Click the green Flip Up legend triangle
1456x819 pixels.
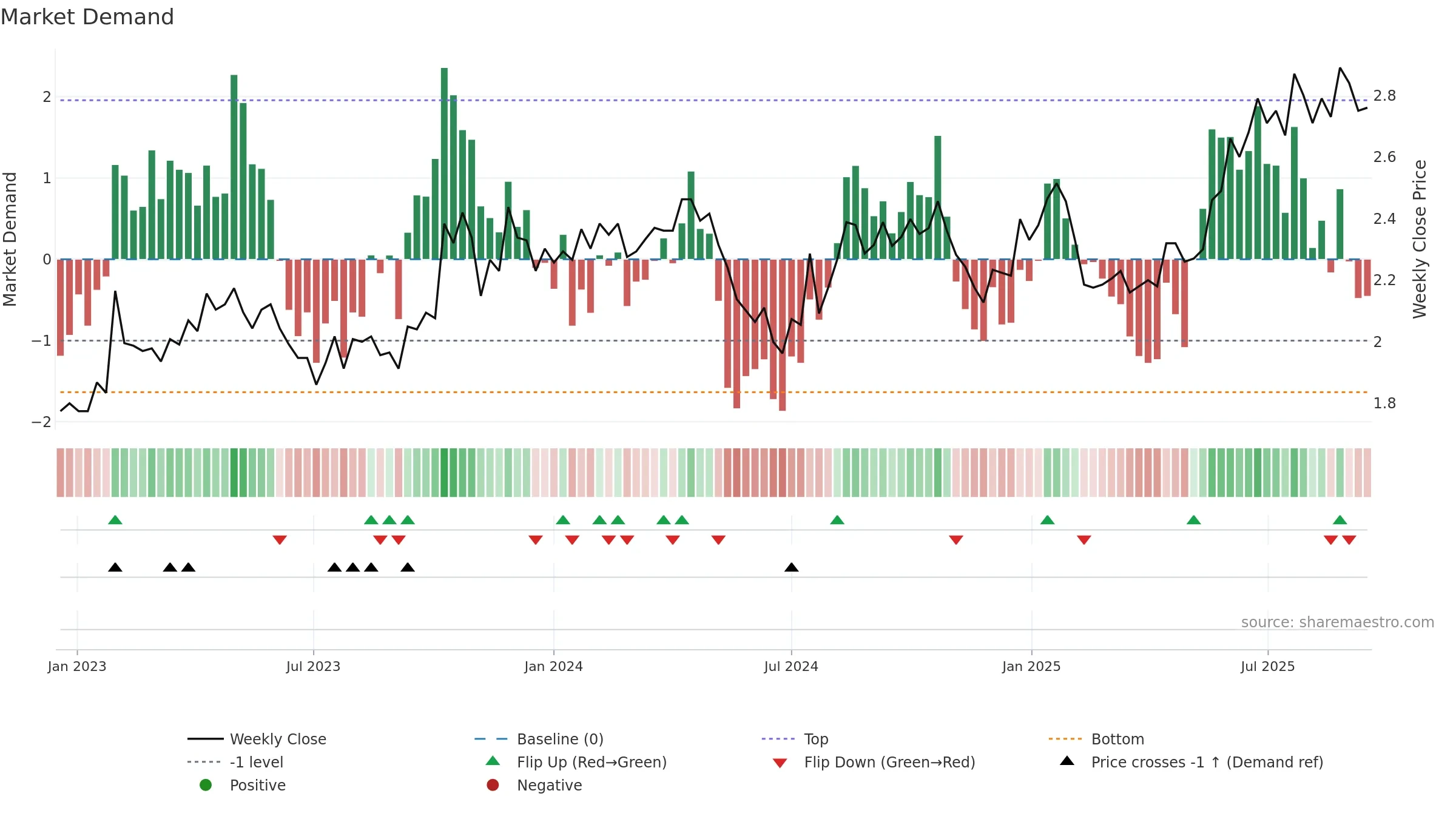tap(493, 761)
